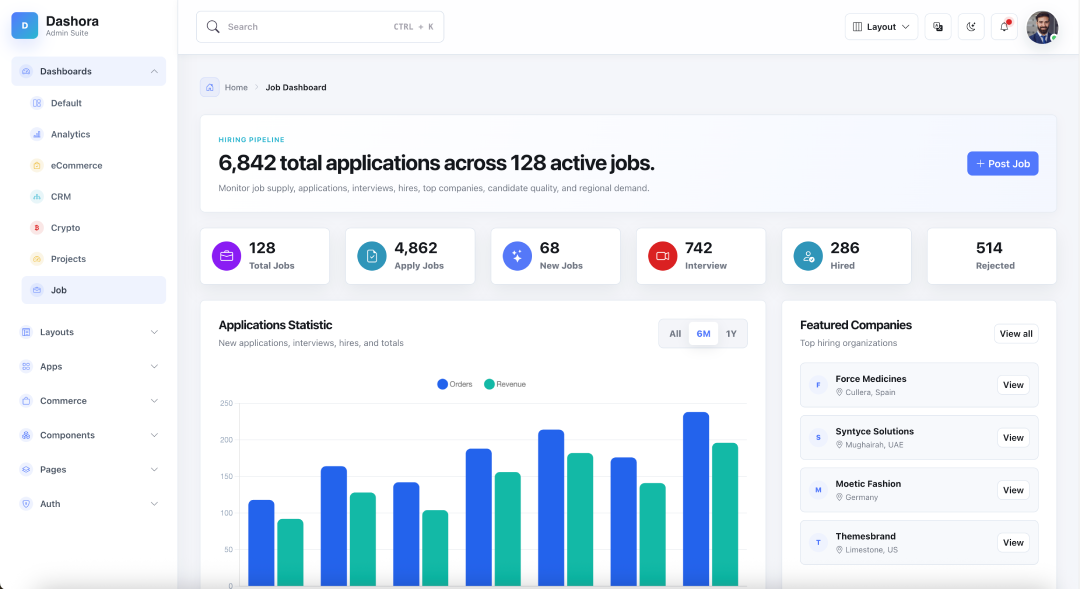Open the Analytics dashboard item

point(94,134)
